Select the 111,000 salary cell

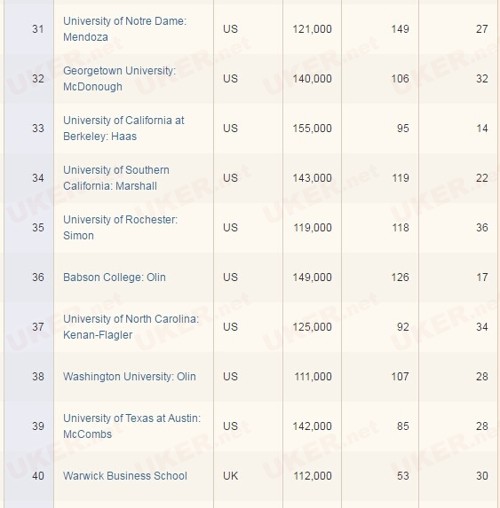tap(312, 377)
